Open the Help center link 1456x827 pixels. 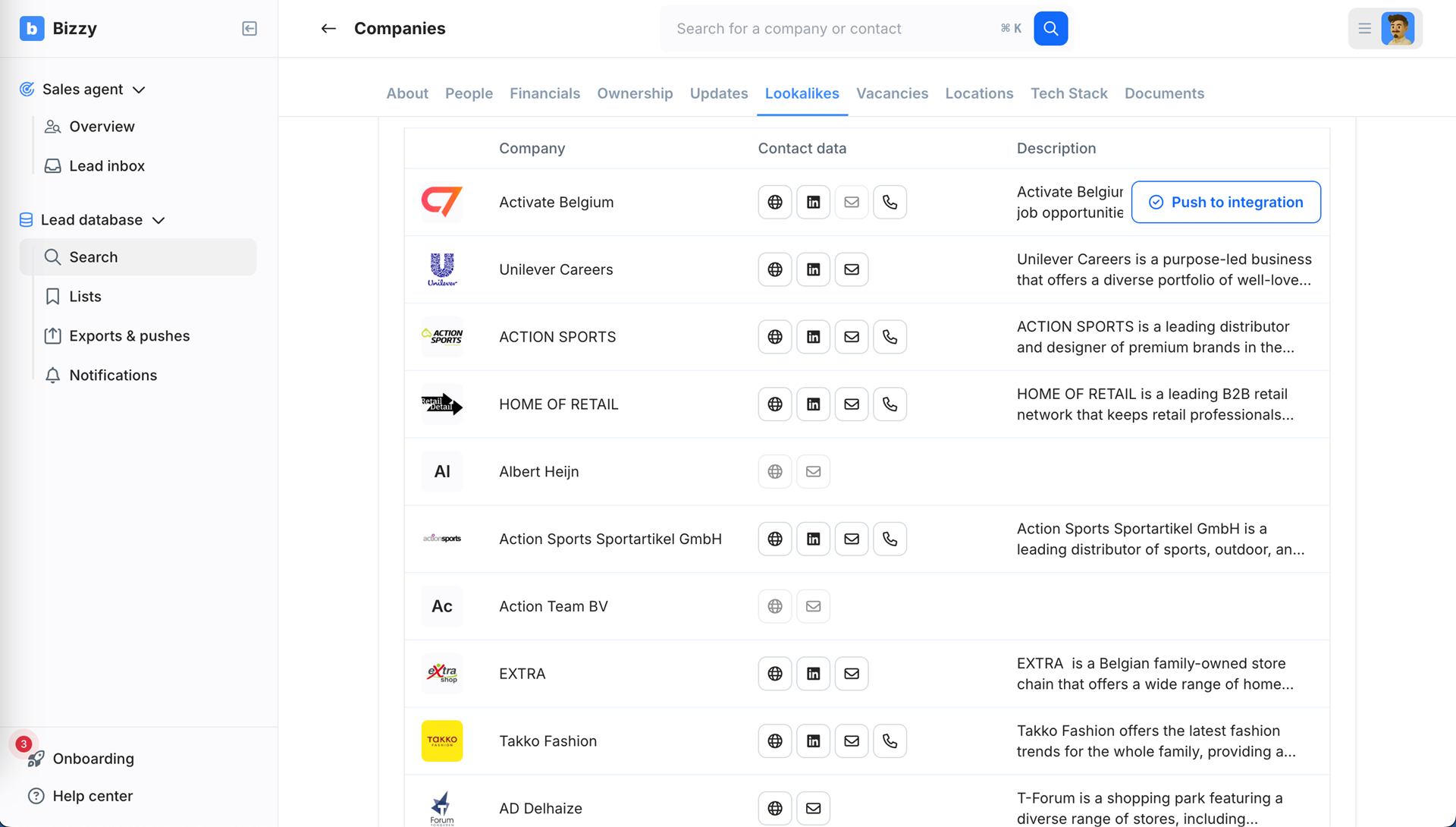coord(93,796)
